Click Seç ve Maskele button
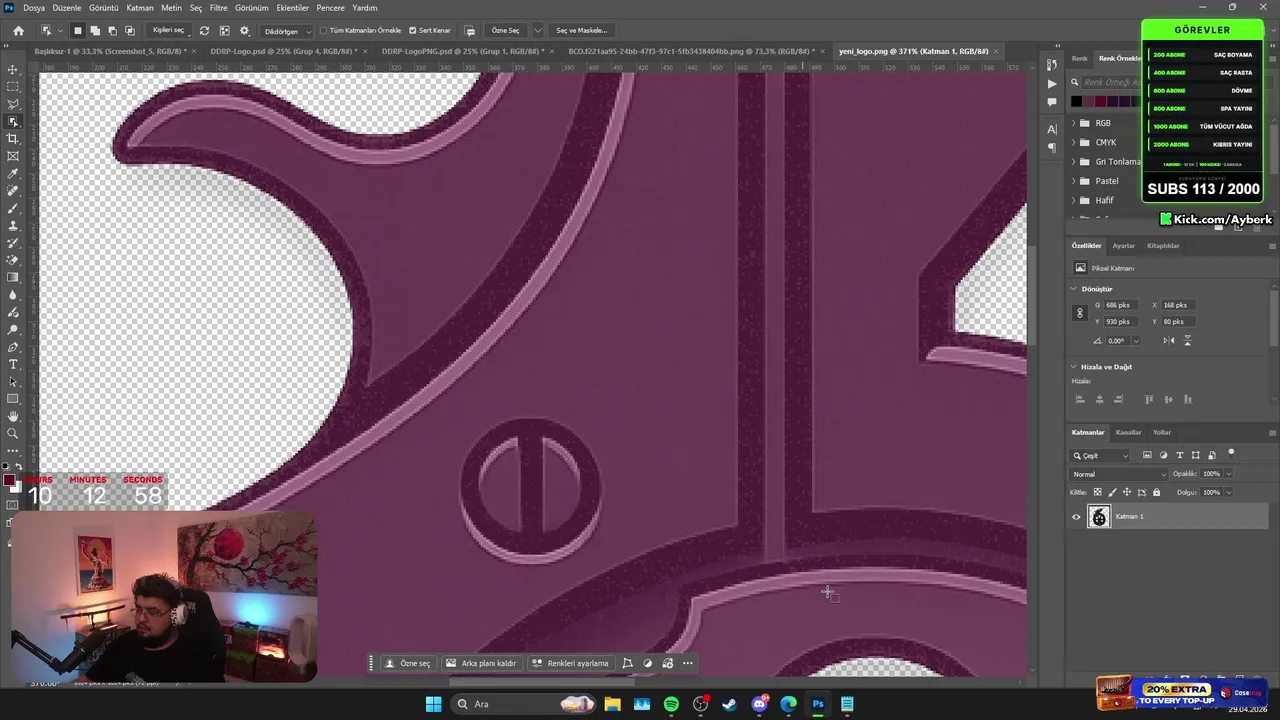 (581, 30)
